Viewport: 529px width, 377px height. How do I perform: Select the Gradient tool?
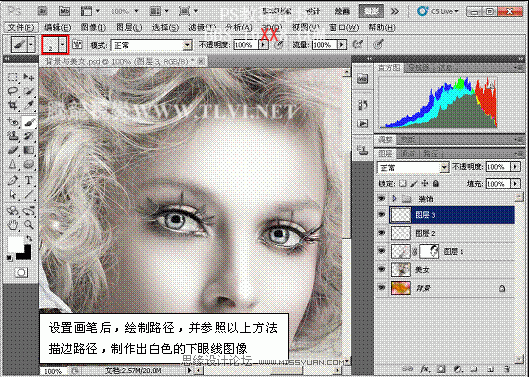click(29, 150)
